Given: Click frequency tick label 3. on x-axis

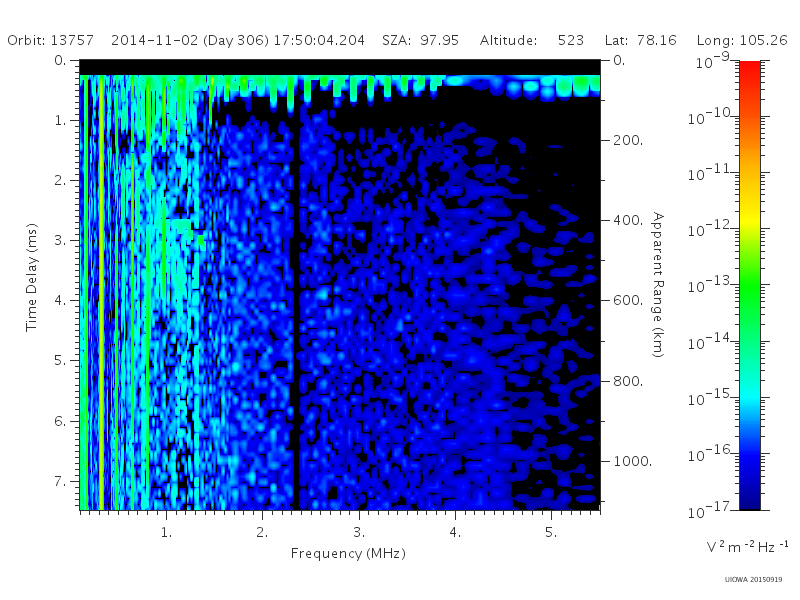Looking at the screenshot, I should coord(359,532).
